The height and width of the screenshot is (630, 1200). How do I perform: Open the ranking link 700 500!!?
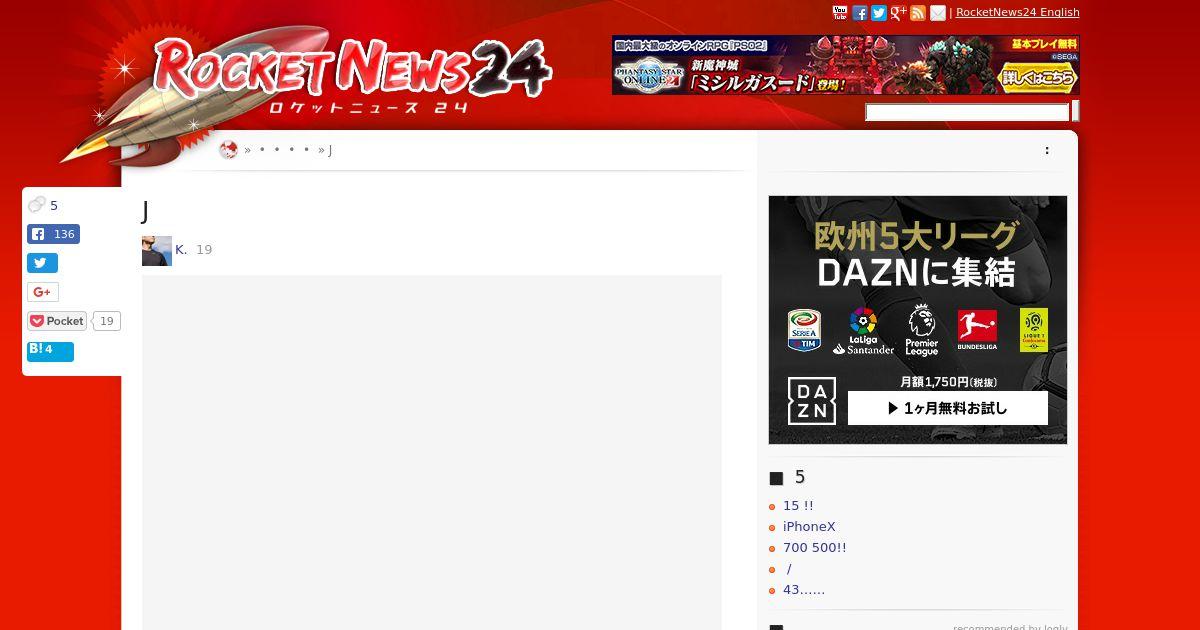coord(815,548)
